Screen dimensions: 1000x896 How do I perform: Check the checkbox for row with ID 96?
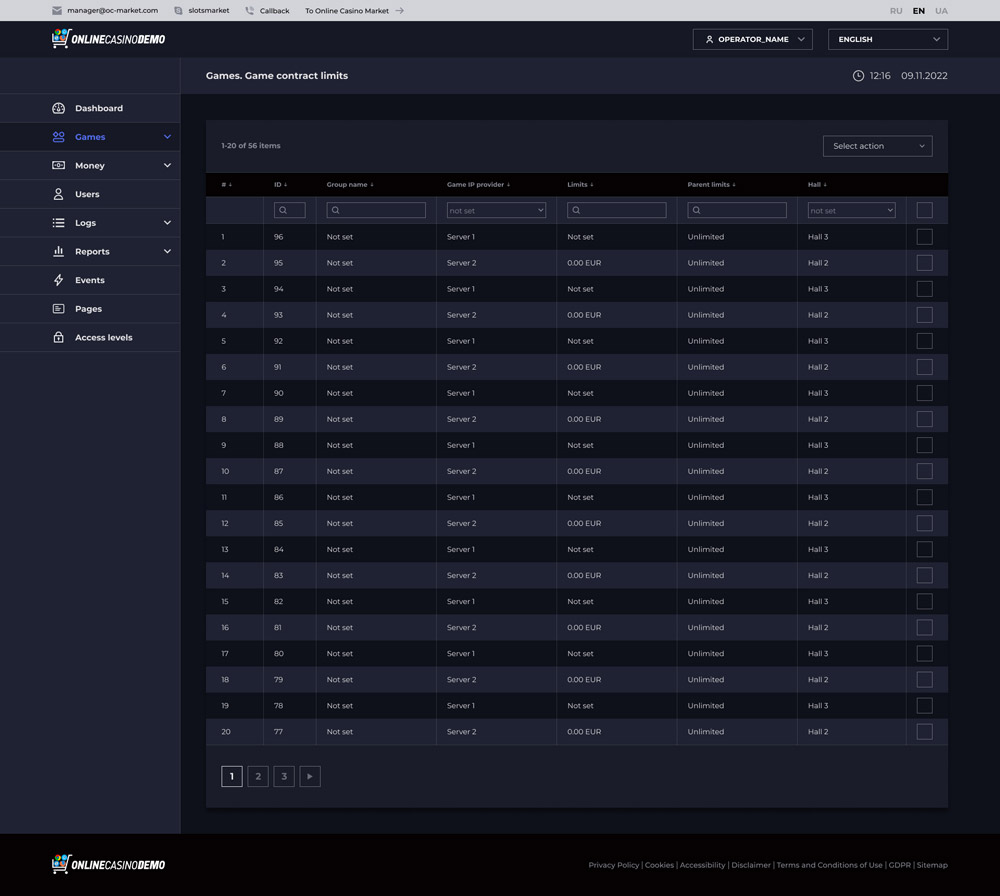[x=924, y=237]
